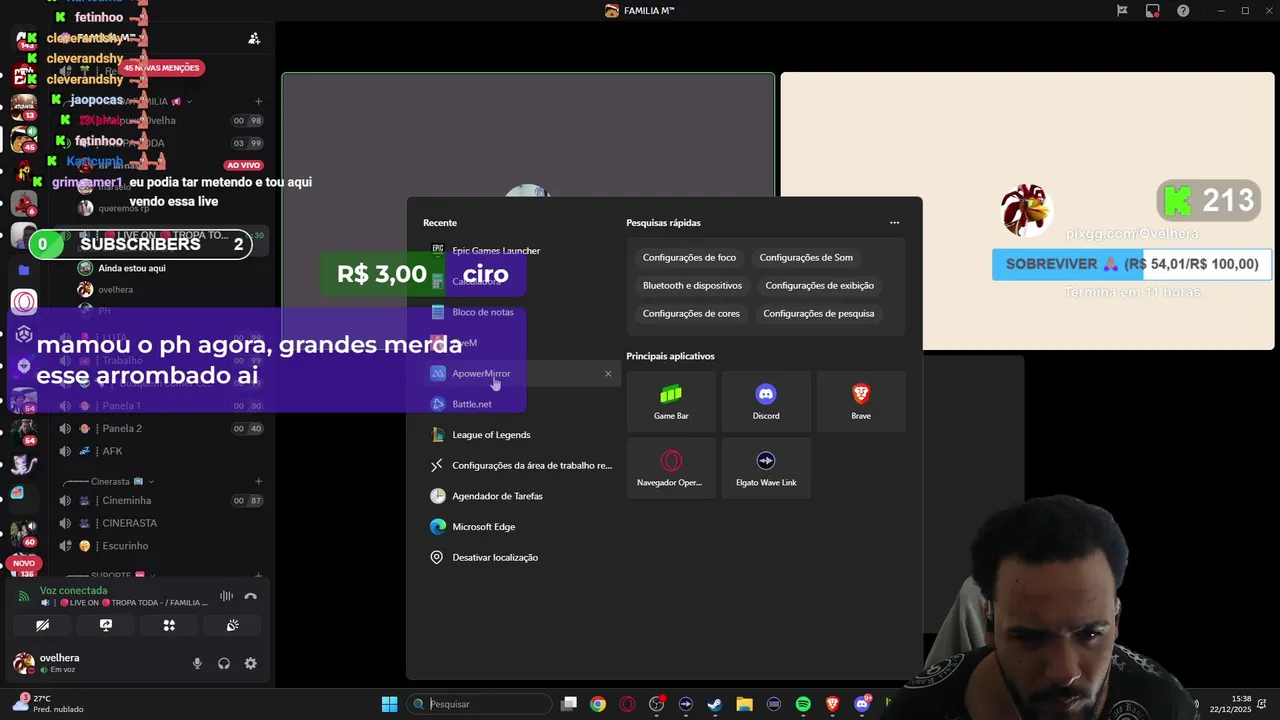This screenshot has width=1280, height=720.
Task: Open the Discord help question-mark icon
Action: pos(1183,11)
